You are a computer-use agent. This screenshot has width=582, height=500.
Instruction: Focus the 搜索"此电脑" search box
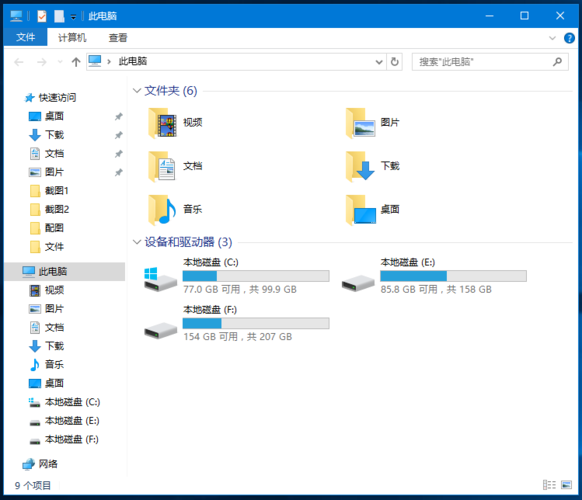490,62
